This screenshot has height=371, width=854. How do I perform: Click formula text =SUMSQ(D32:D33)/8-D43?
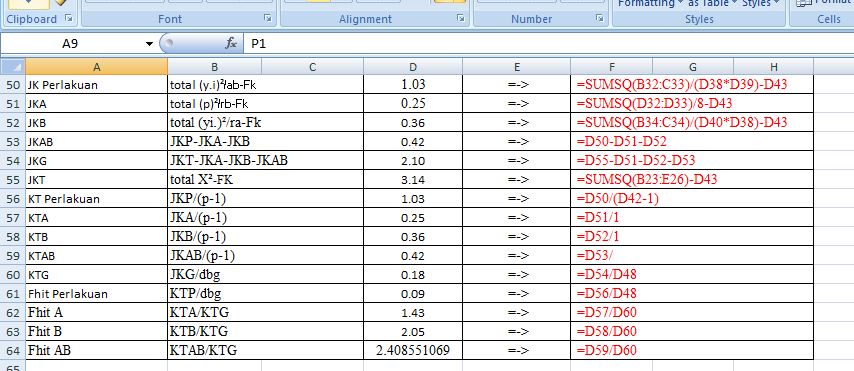coord(654,104)
